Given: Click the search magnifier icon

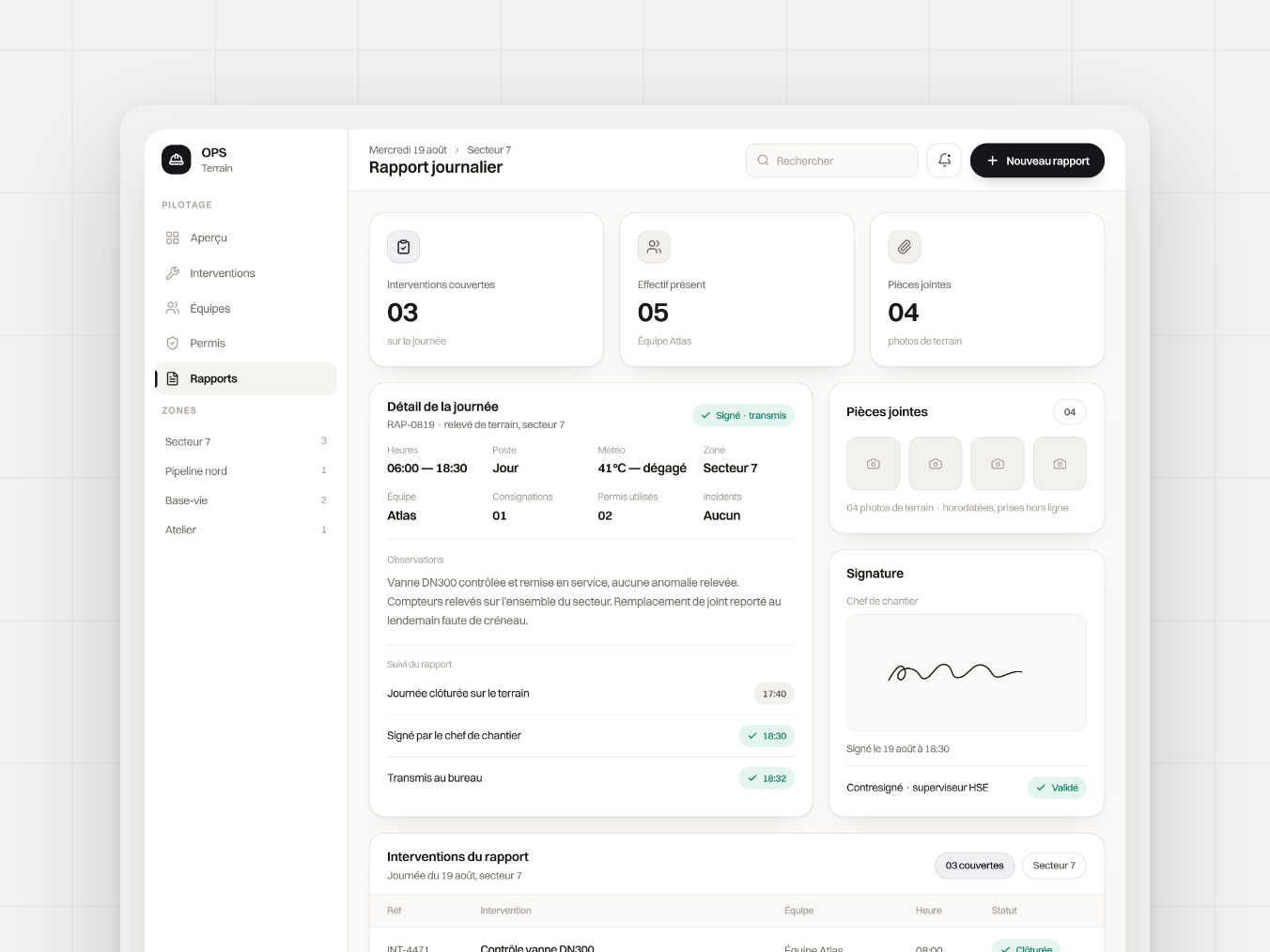Looking at the screenshot, I should click(x=764, y=161).
